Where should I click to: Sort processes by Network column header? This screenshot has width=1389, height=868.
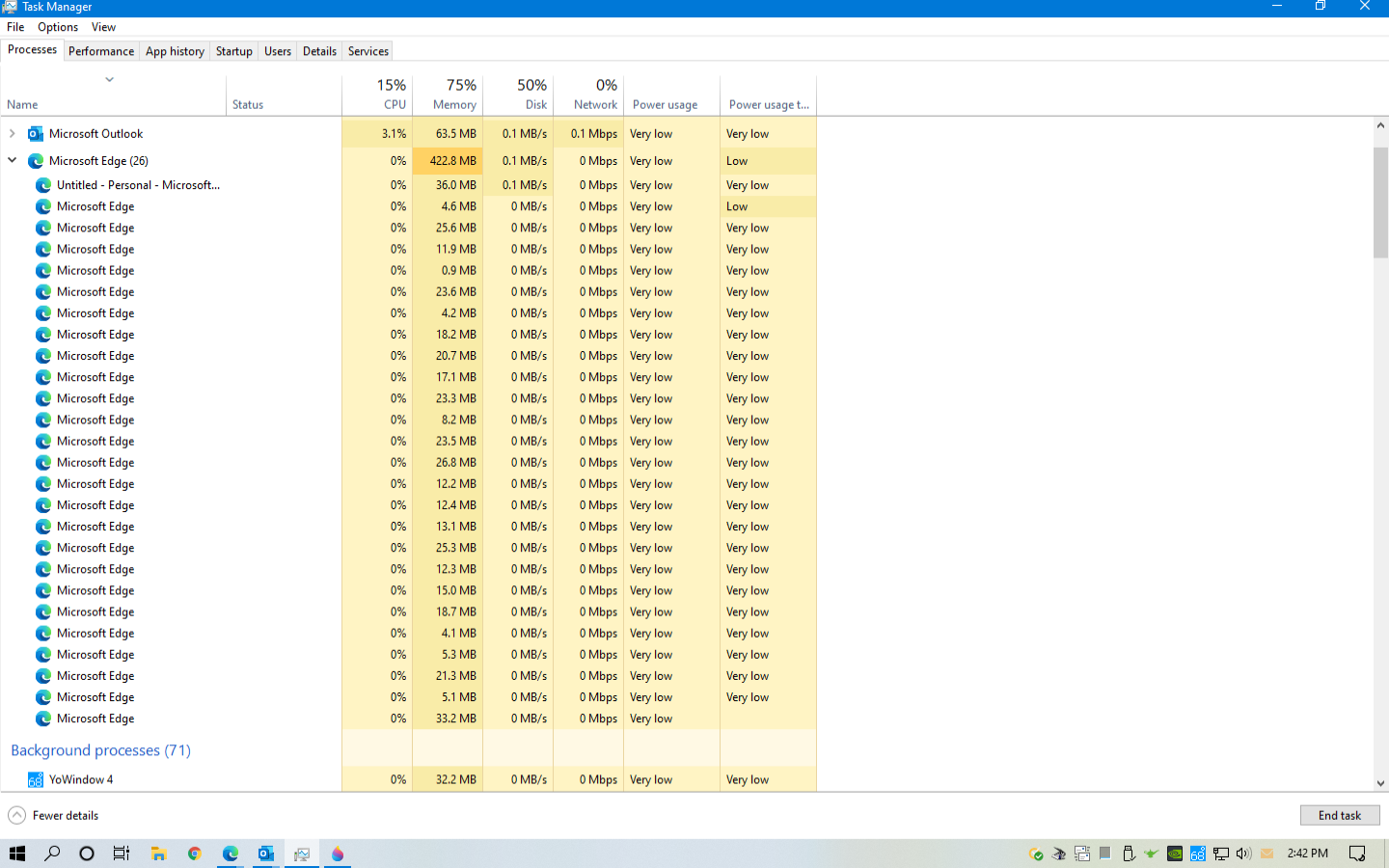pos(588,95)
